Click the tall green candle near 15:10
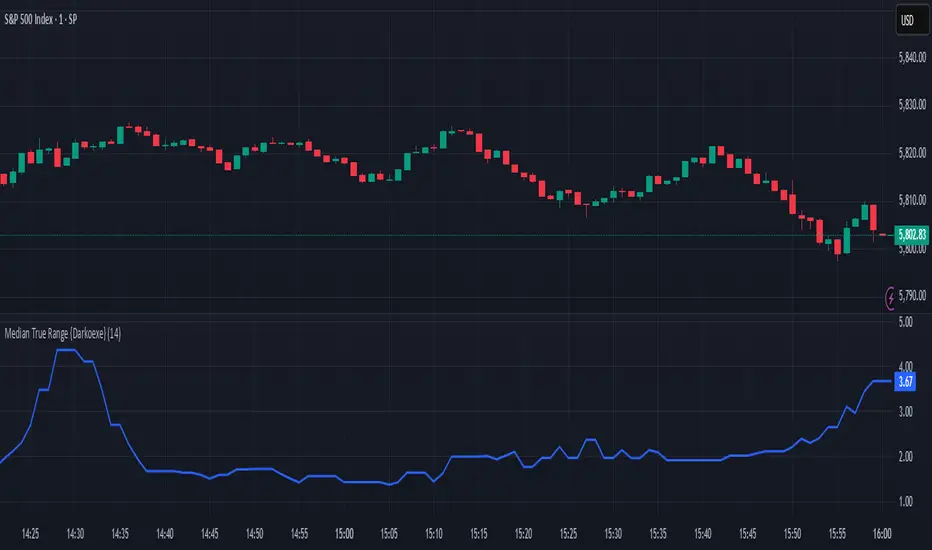The height and width of the screenshot is (550, 932). [443, 140]
